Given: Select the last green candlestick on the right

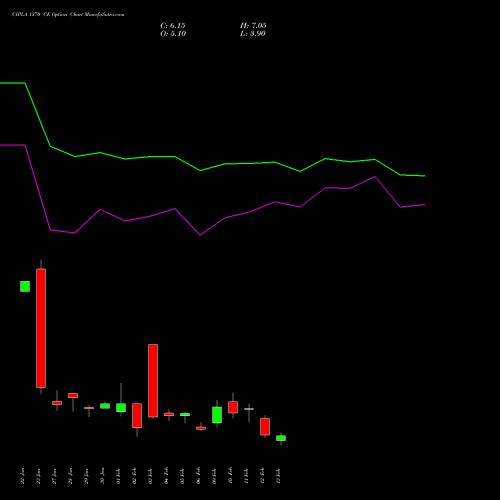Looking at the screenshot, I should [x=281, y=438].
